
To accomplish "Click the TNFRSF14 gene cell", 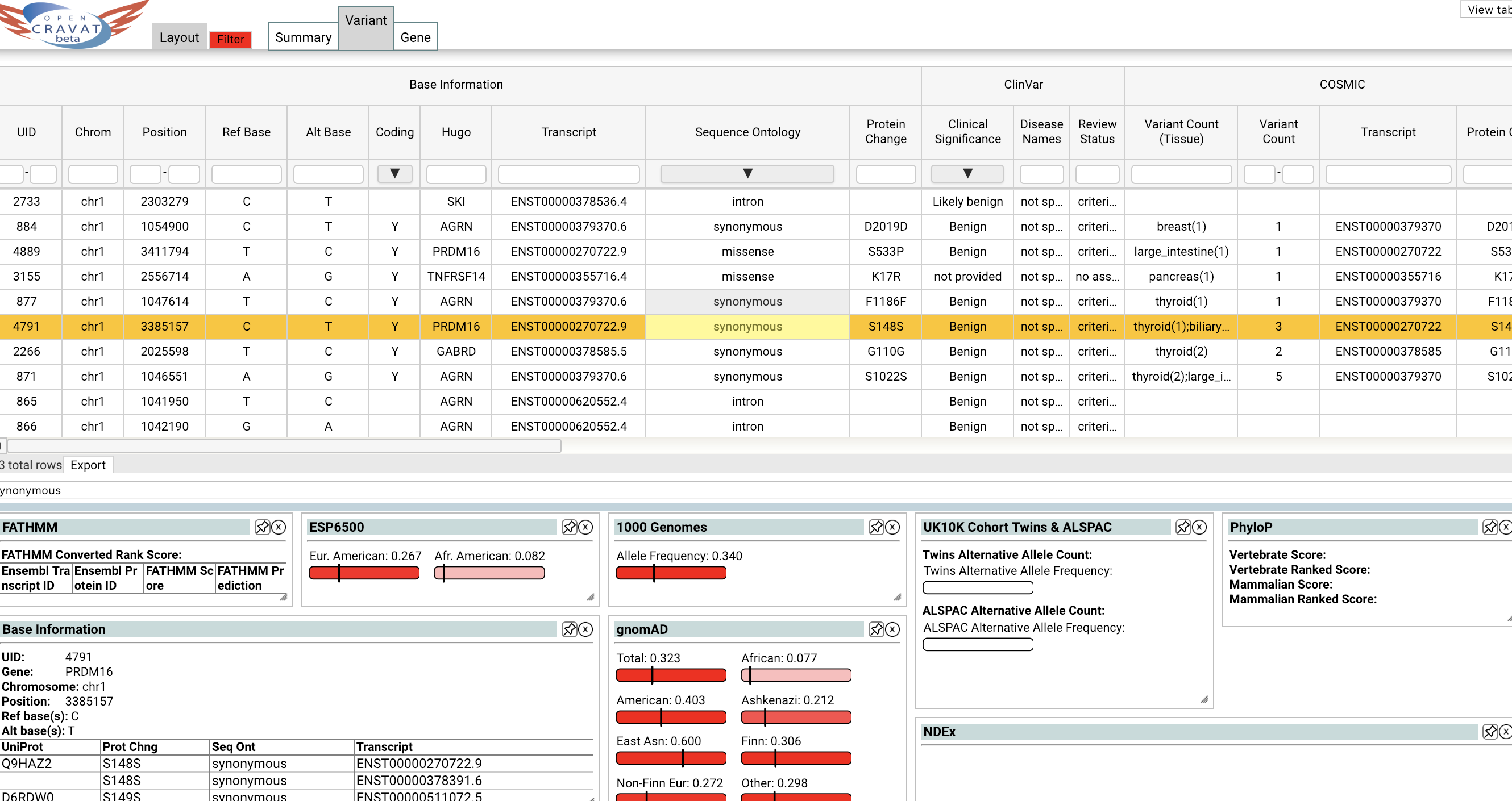I will coord(456,277).
